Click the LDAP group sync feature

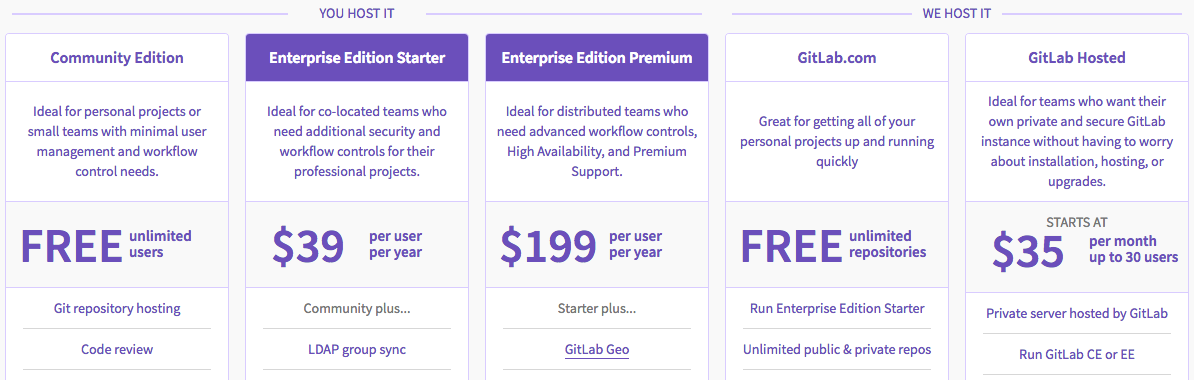pos(357,350)
